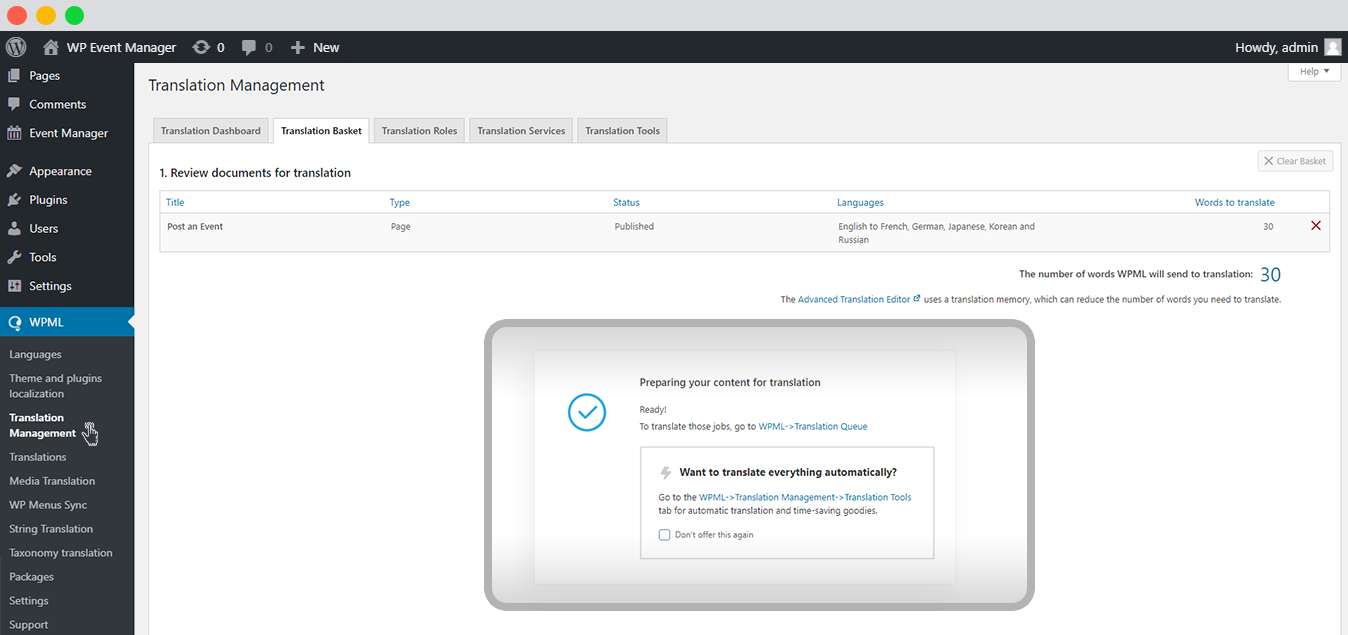Open Taxonomy translation submenu item
Image resolution: width=1348 pixels, height=635 pixels.
(61, 553)
